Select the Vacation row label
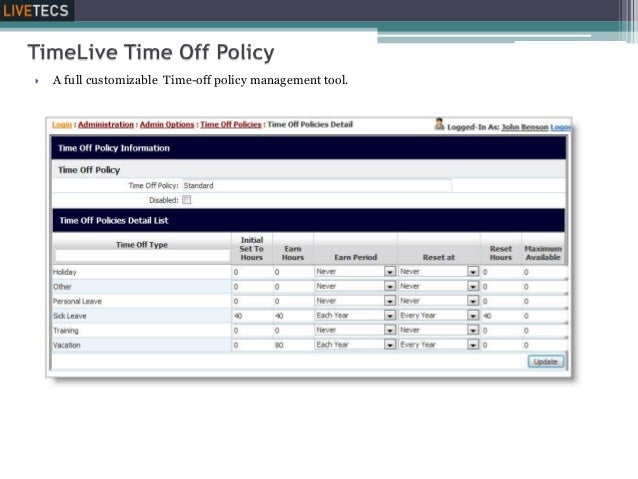Viewport: 638px width, 479px height. click(67, 345)
